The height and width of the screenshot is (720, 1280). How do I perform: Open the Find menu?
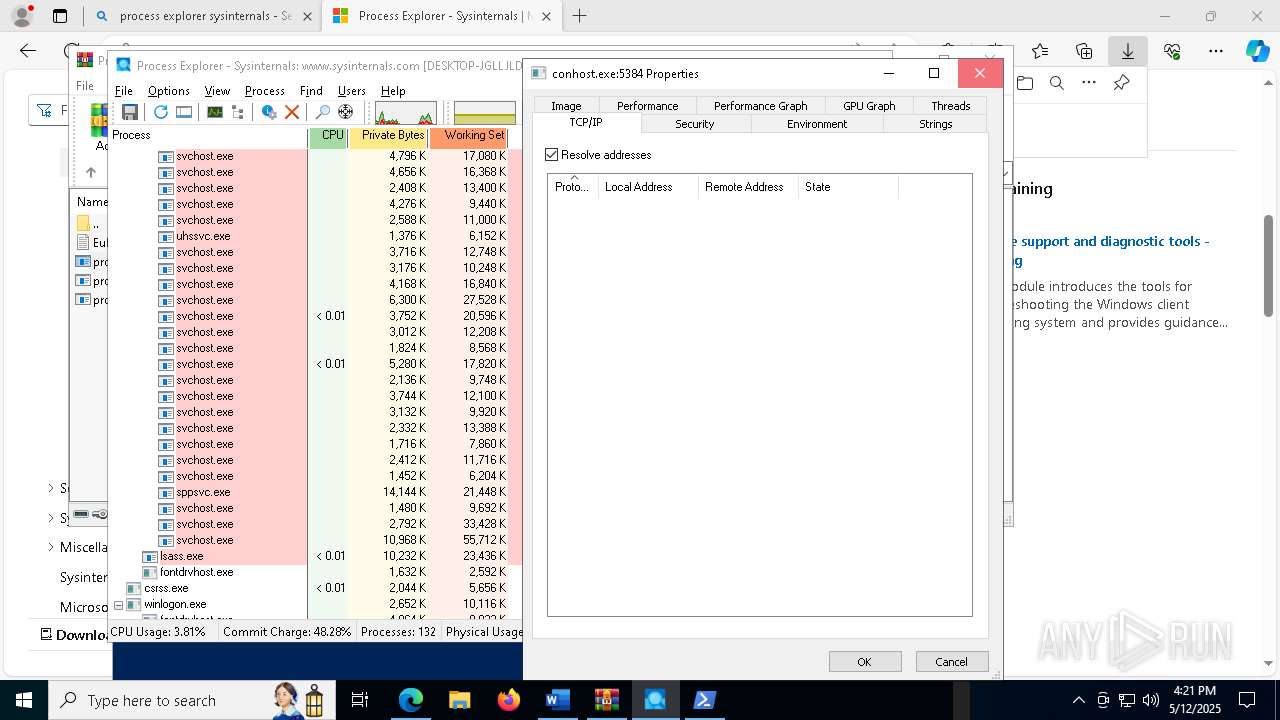pos(311,91)
